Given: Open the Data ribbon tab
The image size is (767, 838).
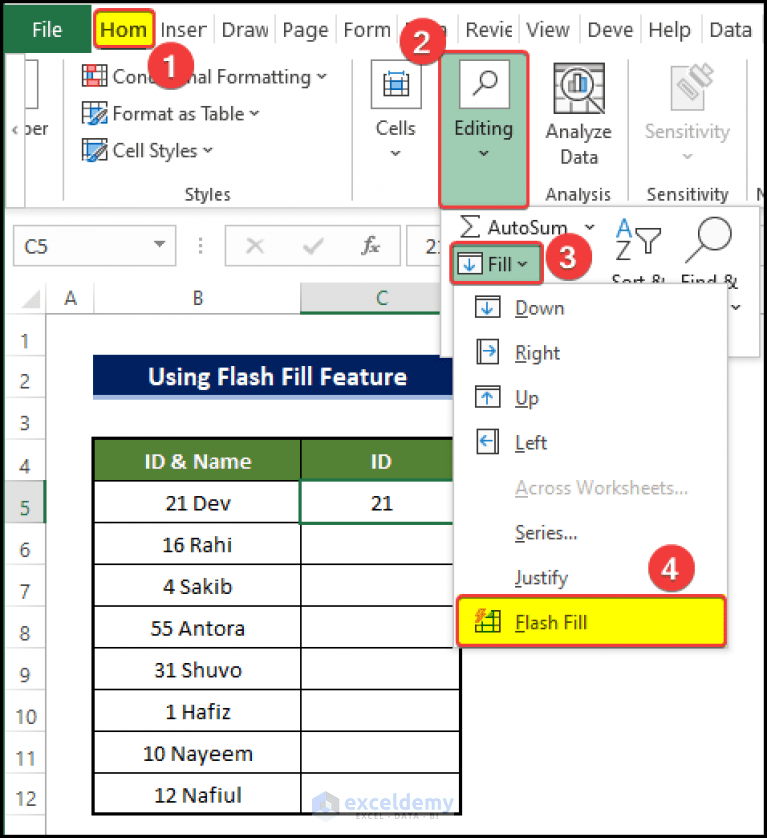Looking at the screenshot, I should point(730,30).
